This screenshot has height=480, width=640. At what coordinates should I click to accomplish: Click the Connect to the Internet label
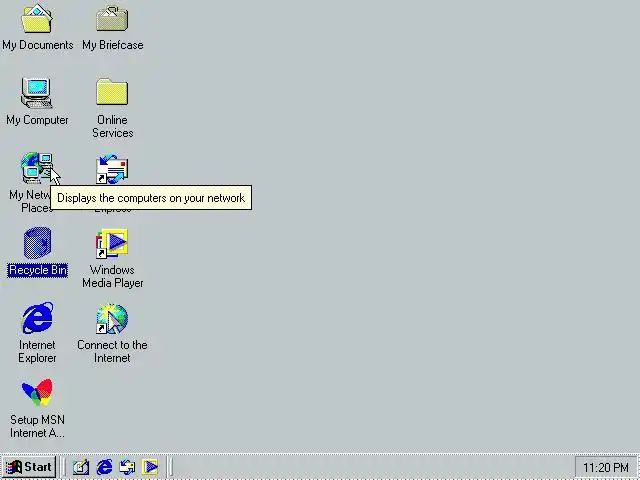112,351
